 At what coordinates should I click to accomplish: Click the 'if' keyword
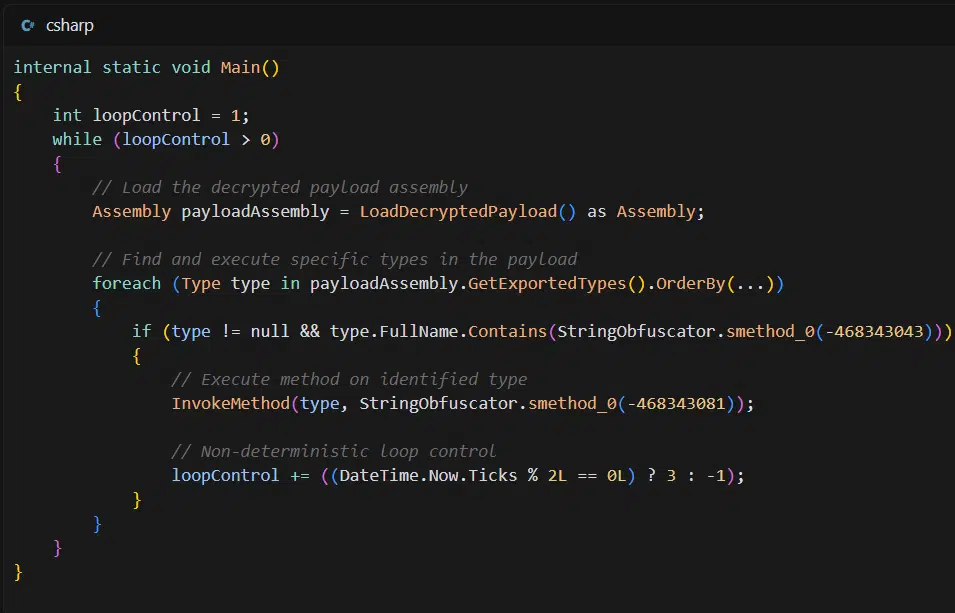141,331
